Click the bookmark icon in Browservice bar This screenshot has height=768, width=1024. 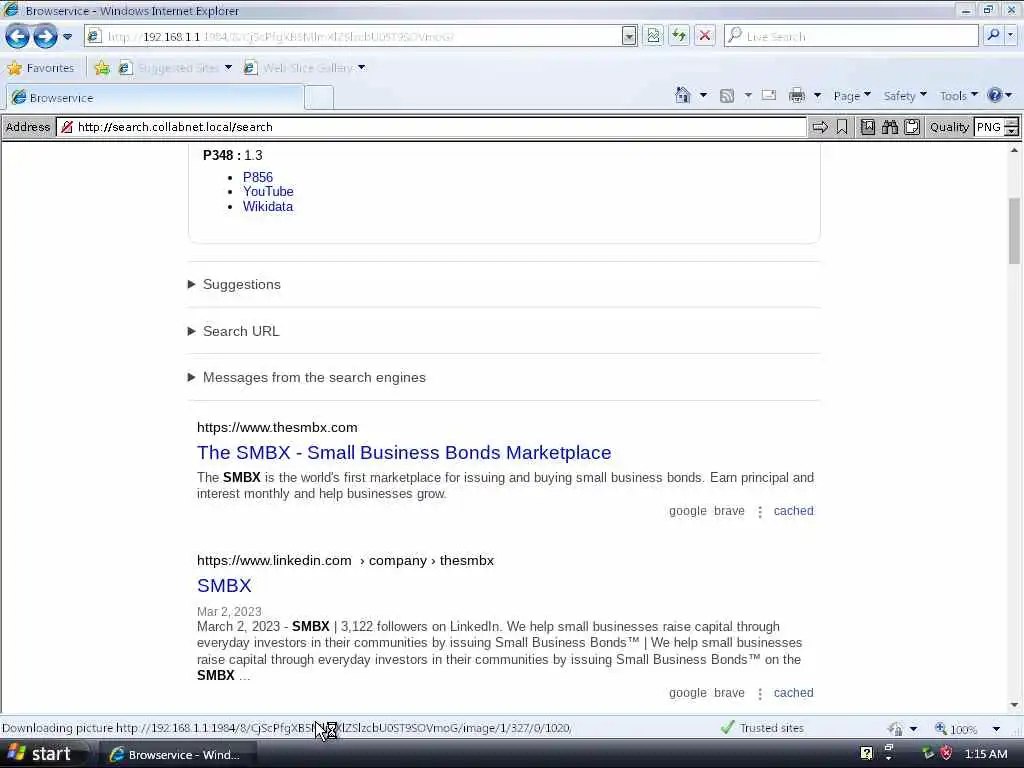tap(842, 127)
